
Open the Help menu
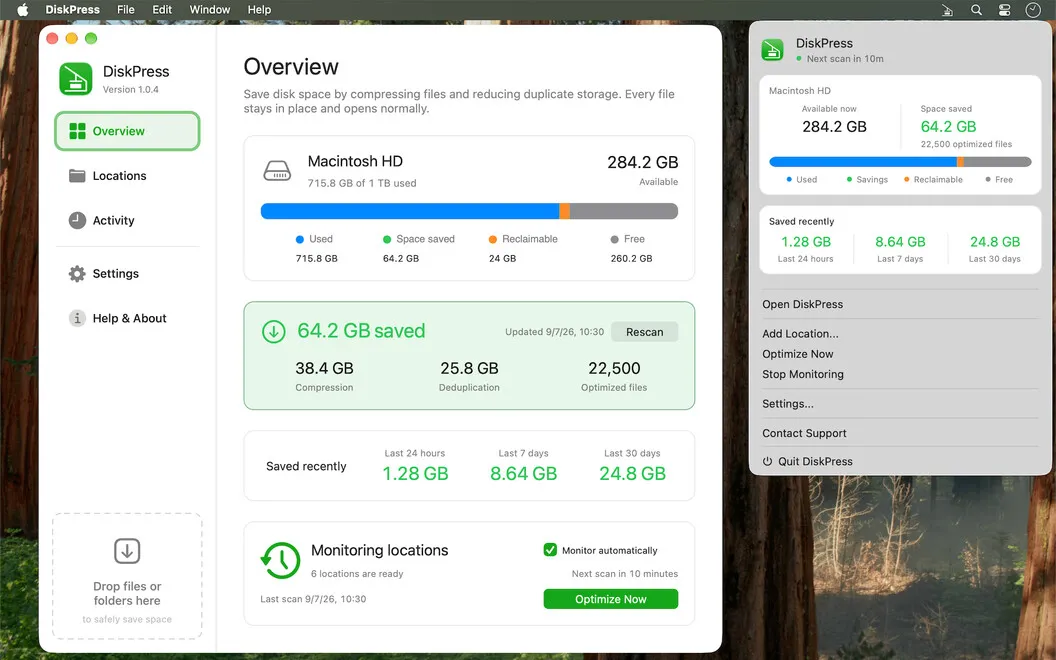pyautogui.click(x=259, y=9)
